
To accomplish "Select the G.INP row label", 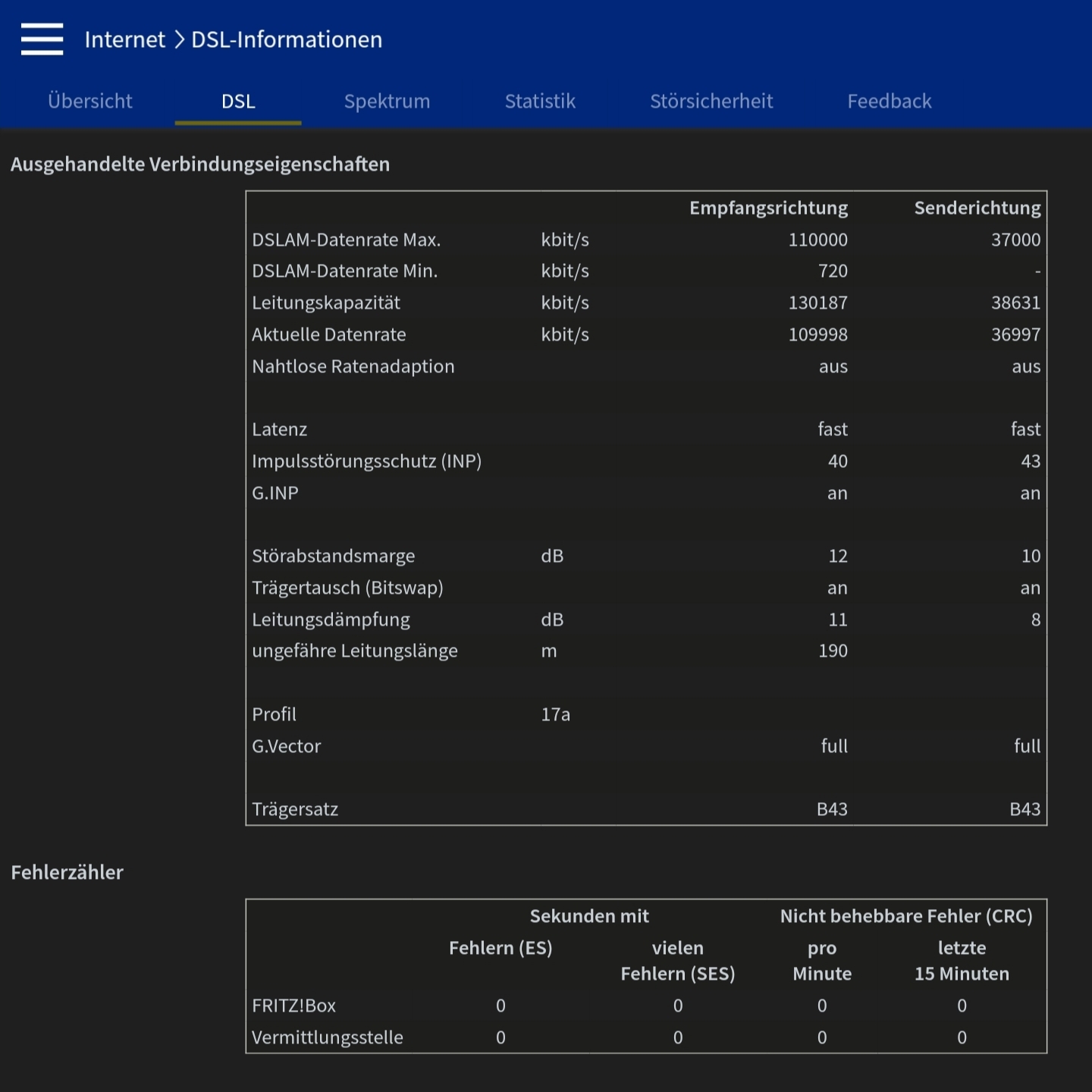I will (275, 493).
